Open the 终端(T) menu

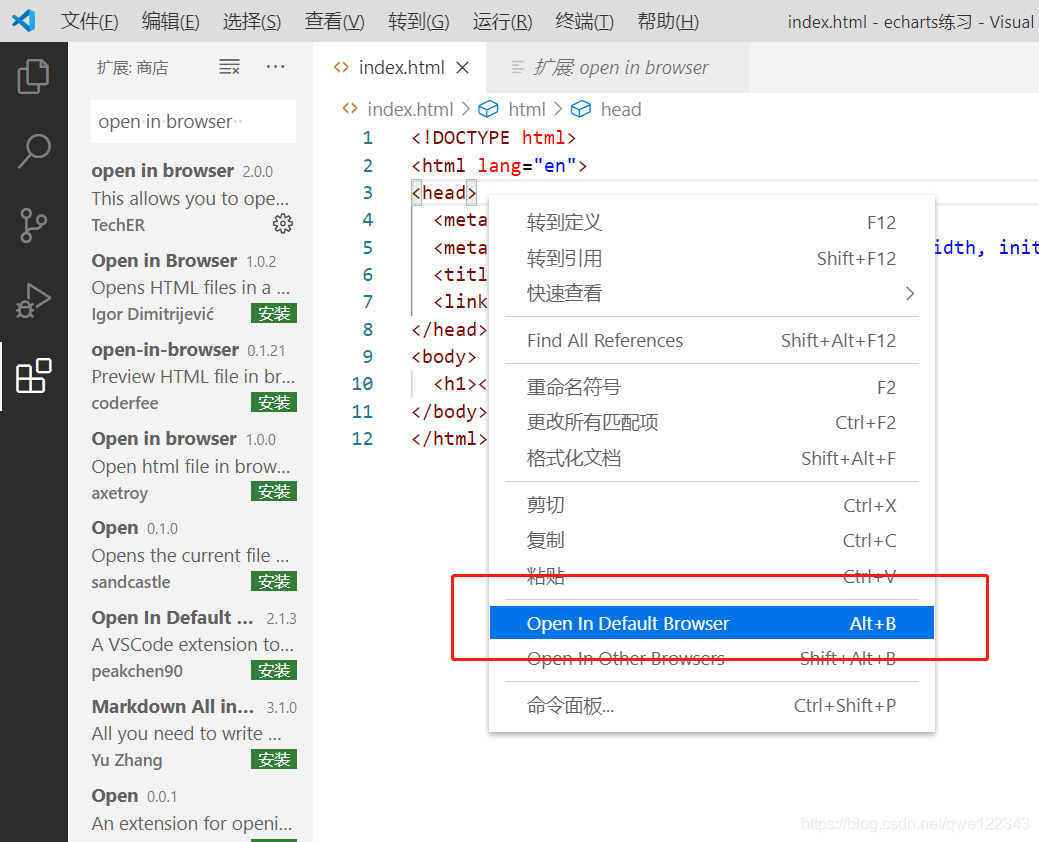(x=584, y=22)
